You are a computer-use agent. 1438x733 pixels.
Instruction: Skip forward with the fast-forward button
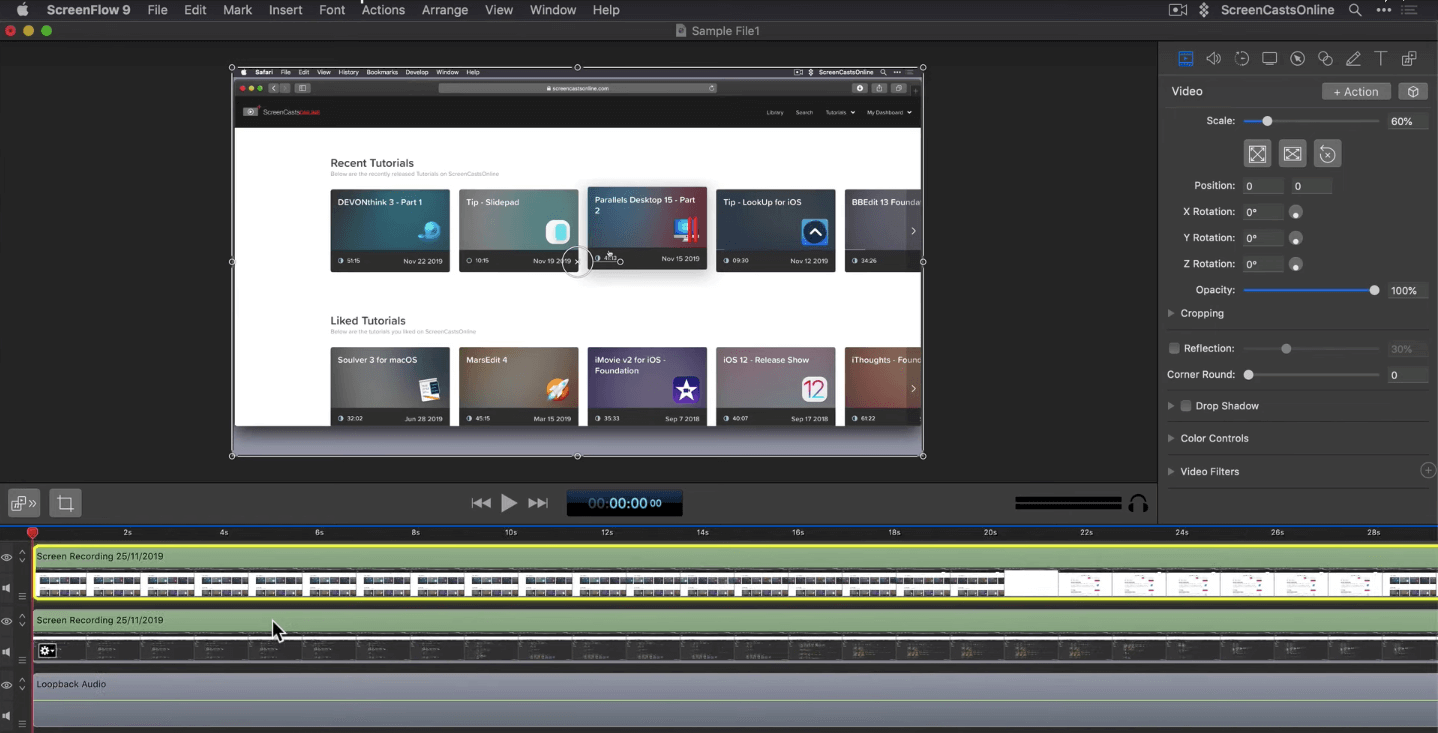click(x=538, y=503)
